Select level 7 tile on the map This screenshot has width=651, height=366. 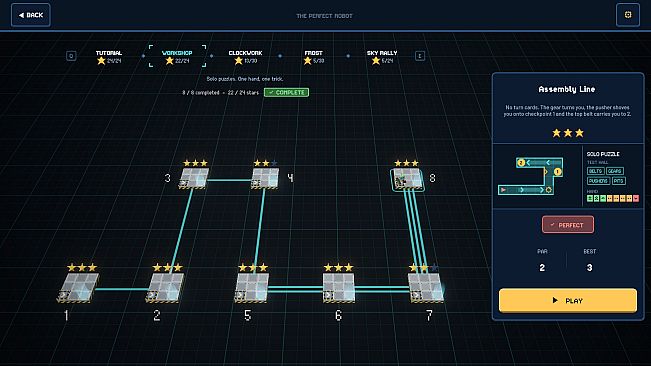pos(426,287)
